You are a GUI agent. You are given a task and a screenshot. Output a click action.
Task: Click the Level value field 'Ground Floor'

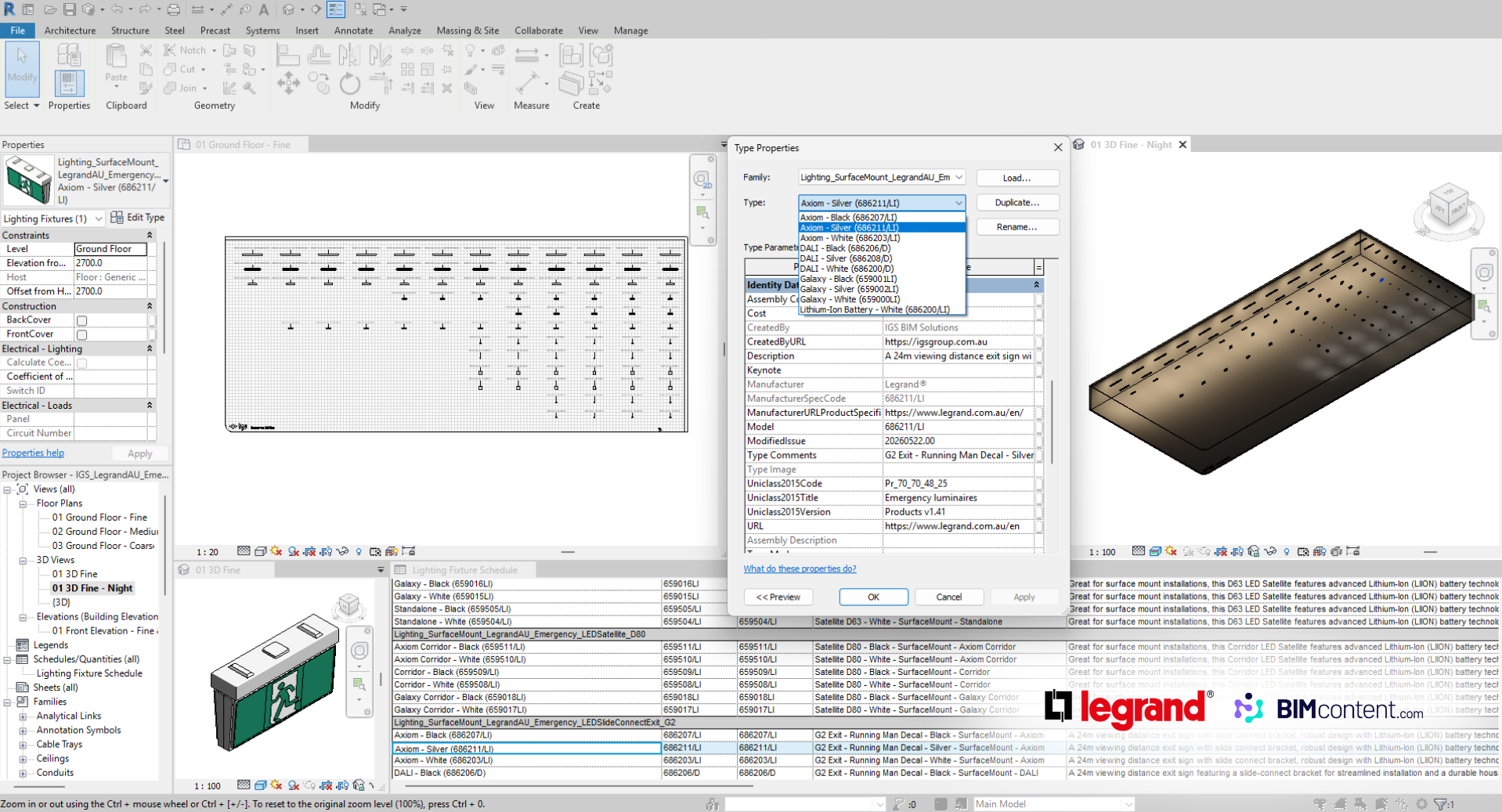tap(110, 249)
